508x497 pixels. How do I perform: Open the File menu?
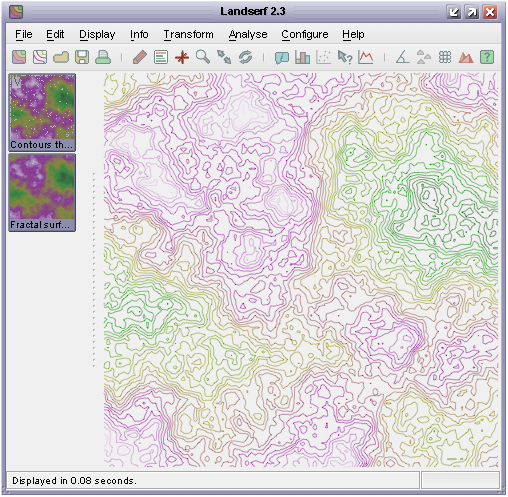click(24, 34)
